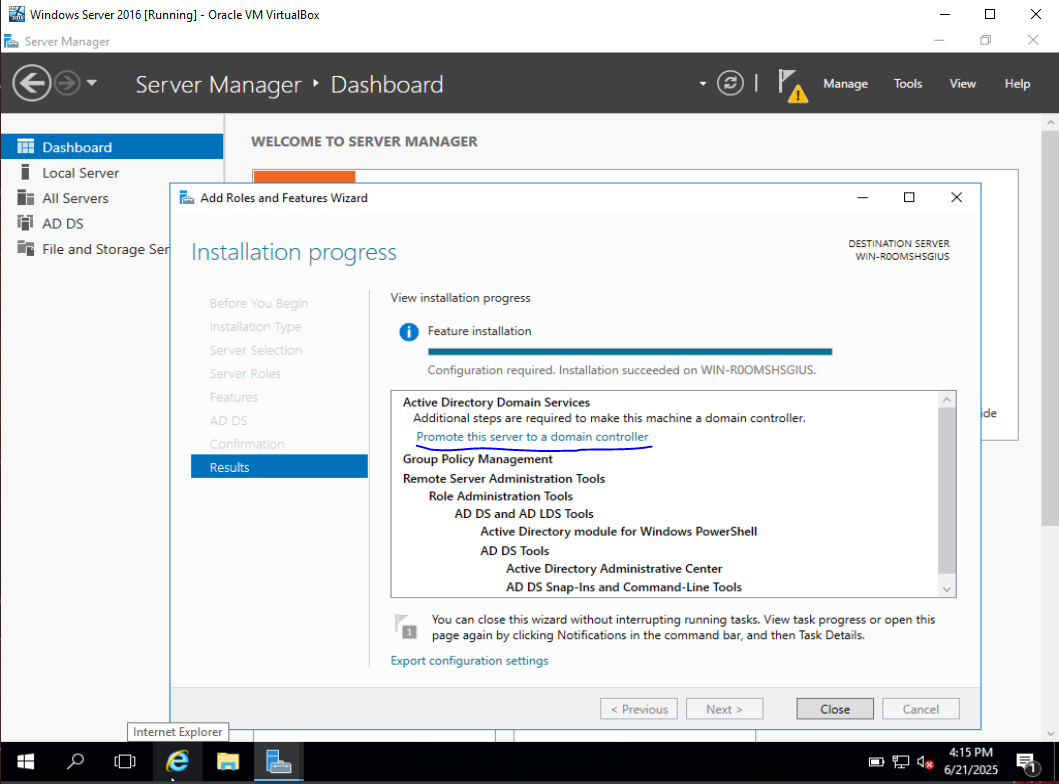The width and height of the screenshot is (1059, 784).
Task: Minimize the Add Roles and Features Wizard
Action: click(862, 197)
